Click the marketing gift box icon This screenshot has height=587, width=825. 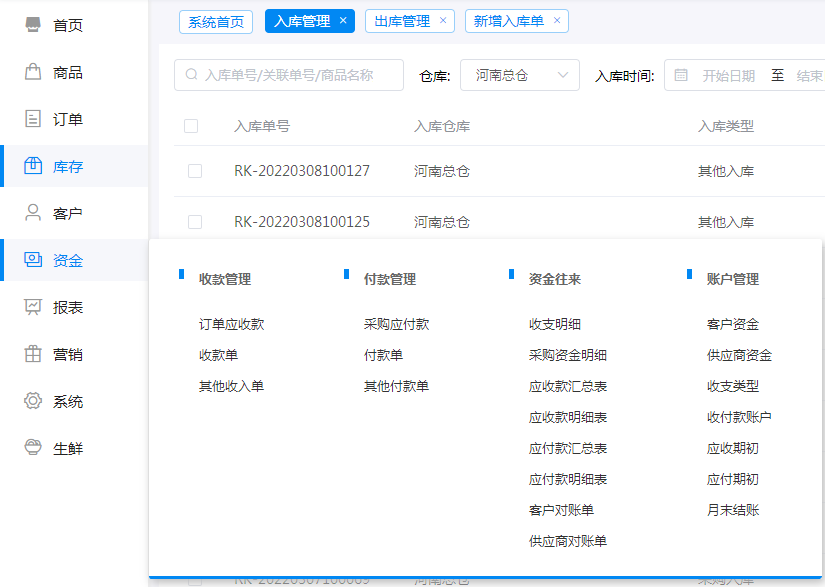click(33, 354)
